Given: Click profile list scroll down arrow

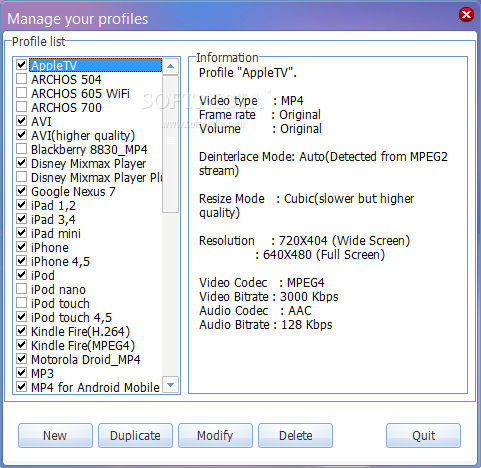Looking at the screenshot, I should click(x=170, y=385).
